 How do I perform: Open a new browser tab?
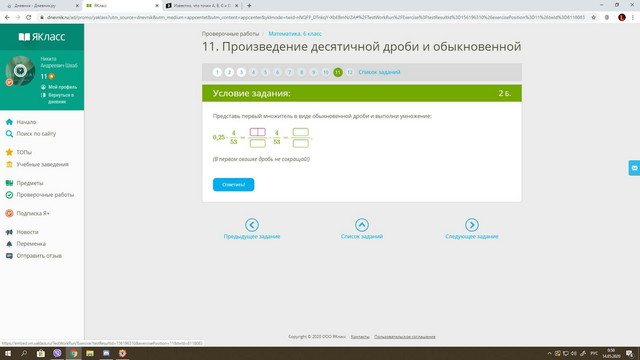(x=249, y=6)
